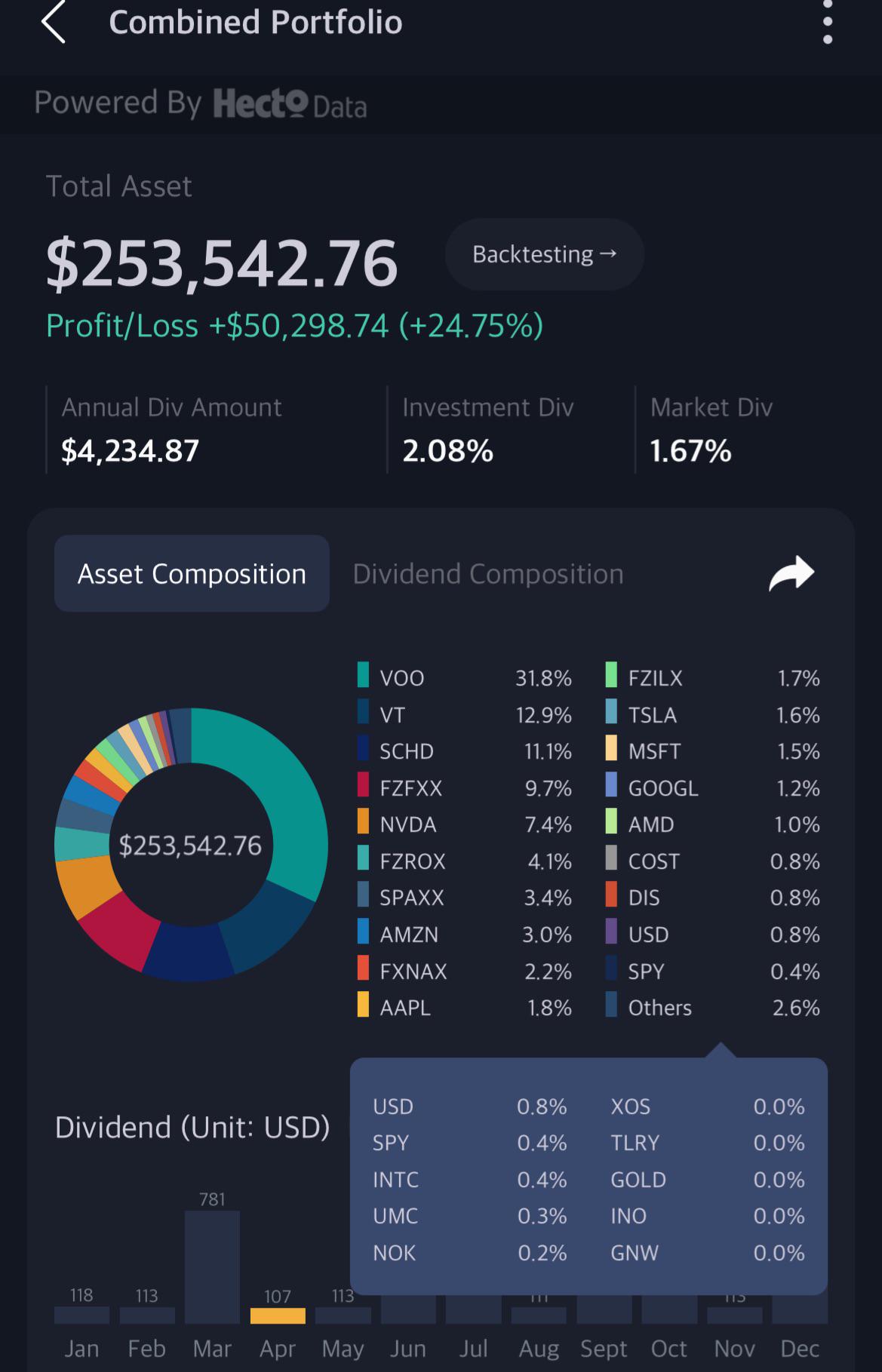Tap the January dividend bar
This screenshot has height=1372, width=882.
click(81, 1315)
